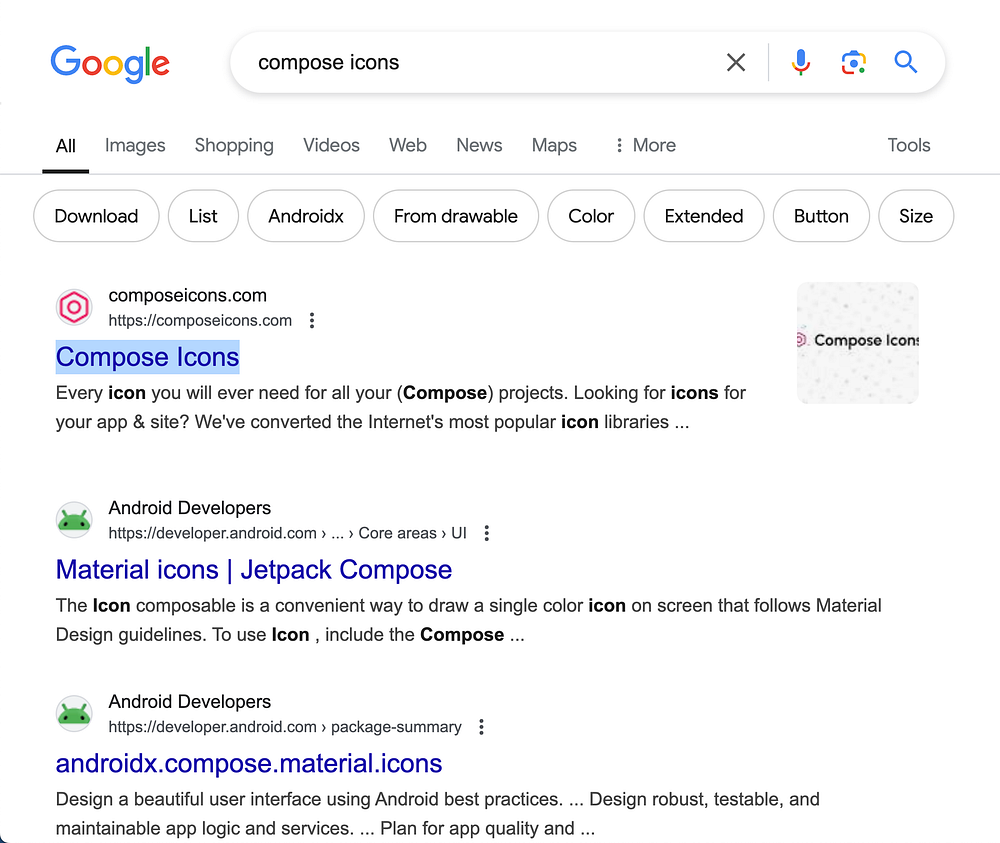Click the Android favicon of the androidx.compose.material.icons result
The width and height of the screenshot is (1000, 843).
74,714
